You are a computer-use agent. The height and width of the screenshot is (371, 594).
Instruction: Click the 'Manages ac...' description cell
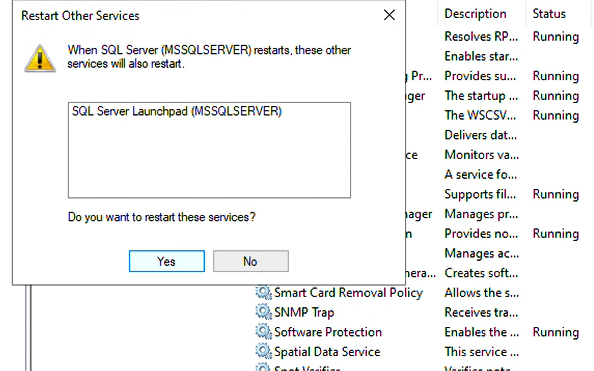[x=482, y=254]
